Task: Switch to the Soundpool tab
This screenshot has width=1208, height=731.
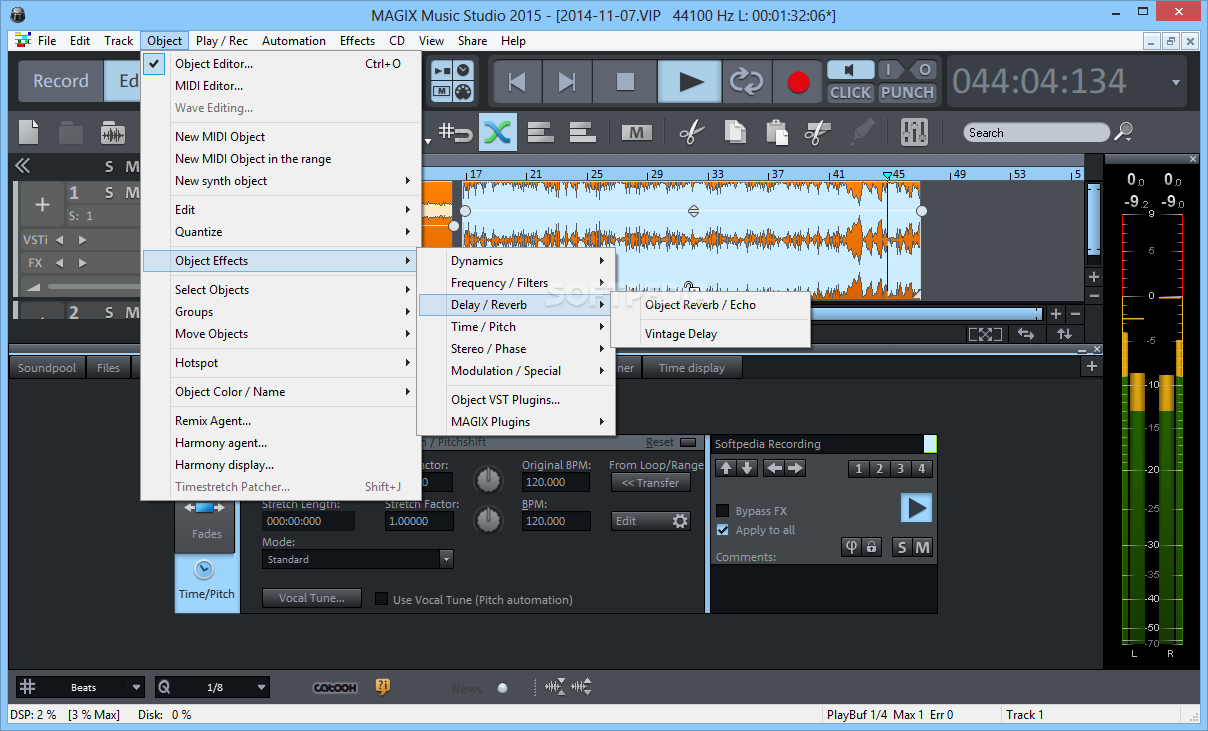Action: point(47,368)
